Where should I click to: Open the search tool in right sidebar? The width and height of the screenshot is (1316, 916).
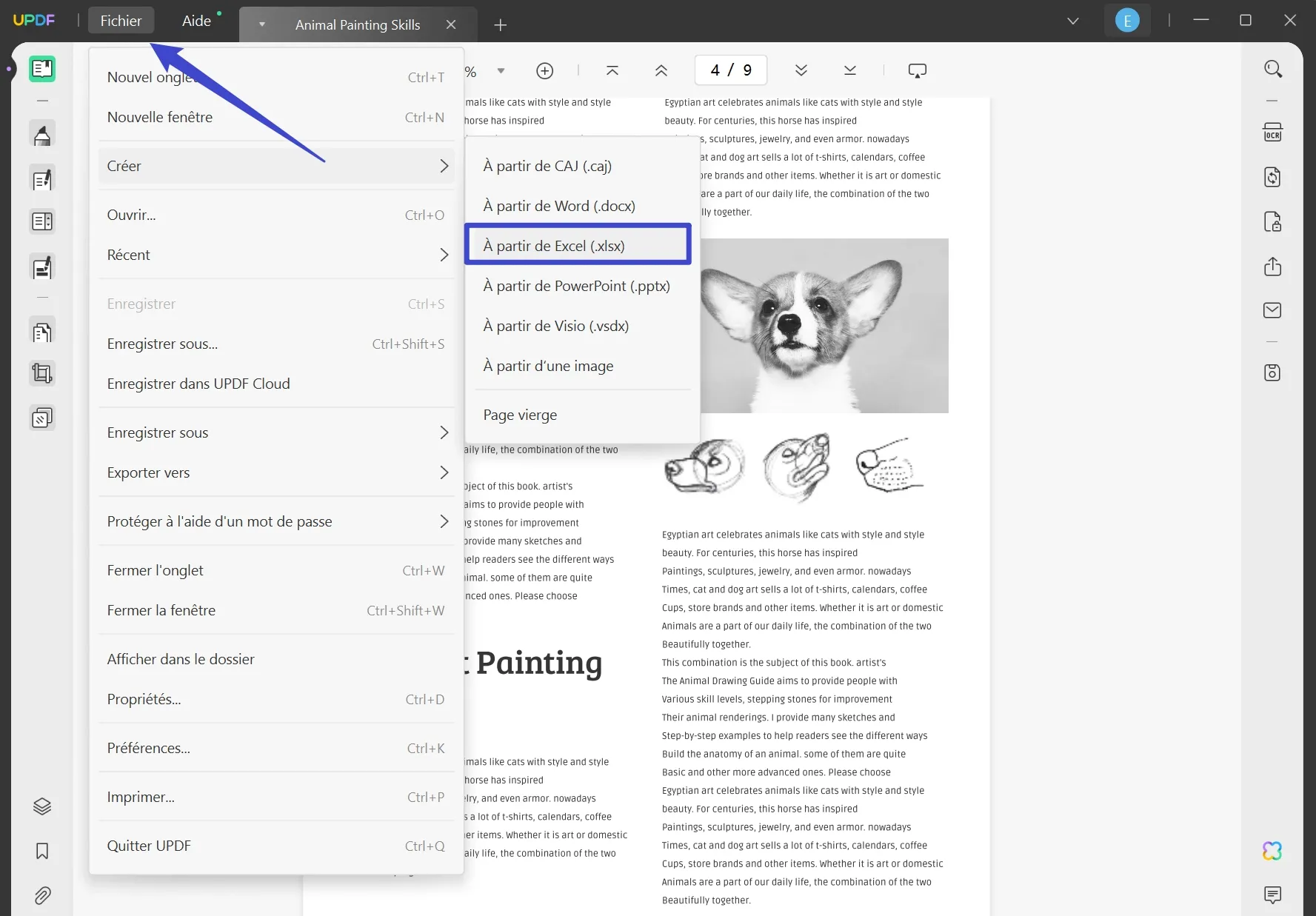(1274, 68)
